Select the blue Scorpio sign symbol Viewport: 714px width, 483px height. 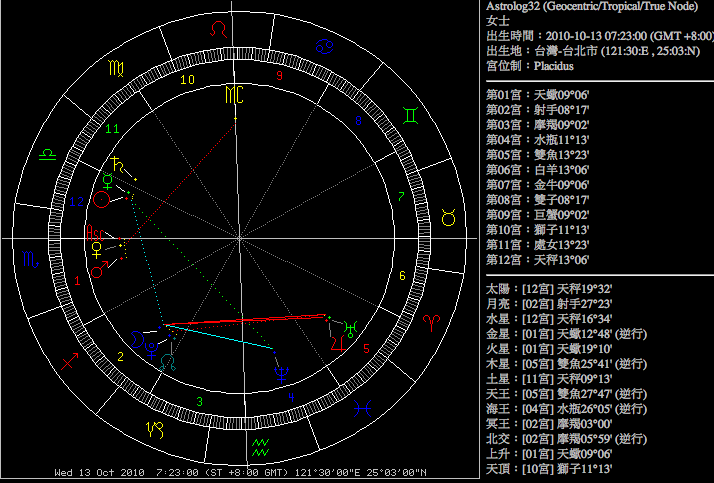[x=32, y=260]
